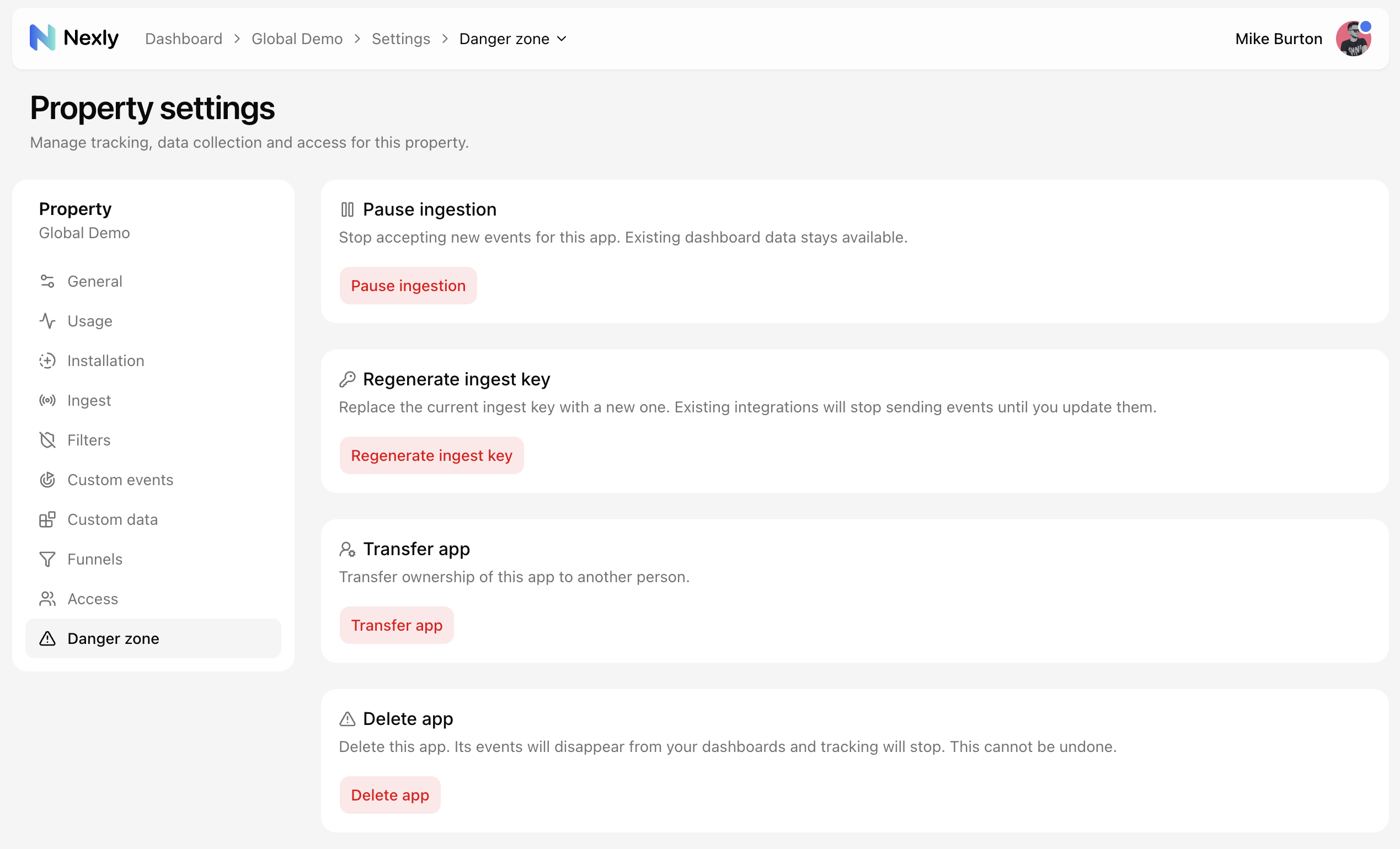Image resolution: width=1400 pixels, height=849 pixels.
Task: Open Mike Burton's profile avatar
Action: click(x=1354, y=39)
